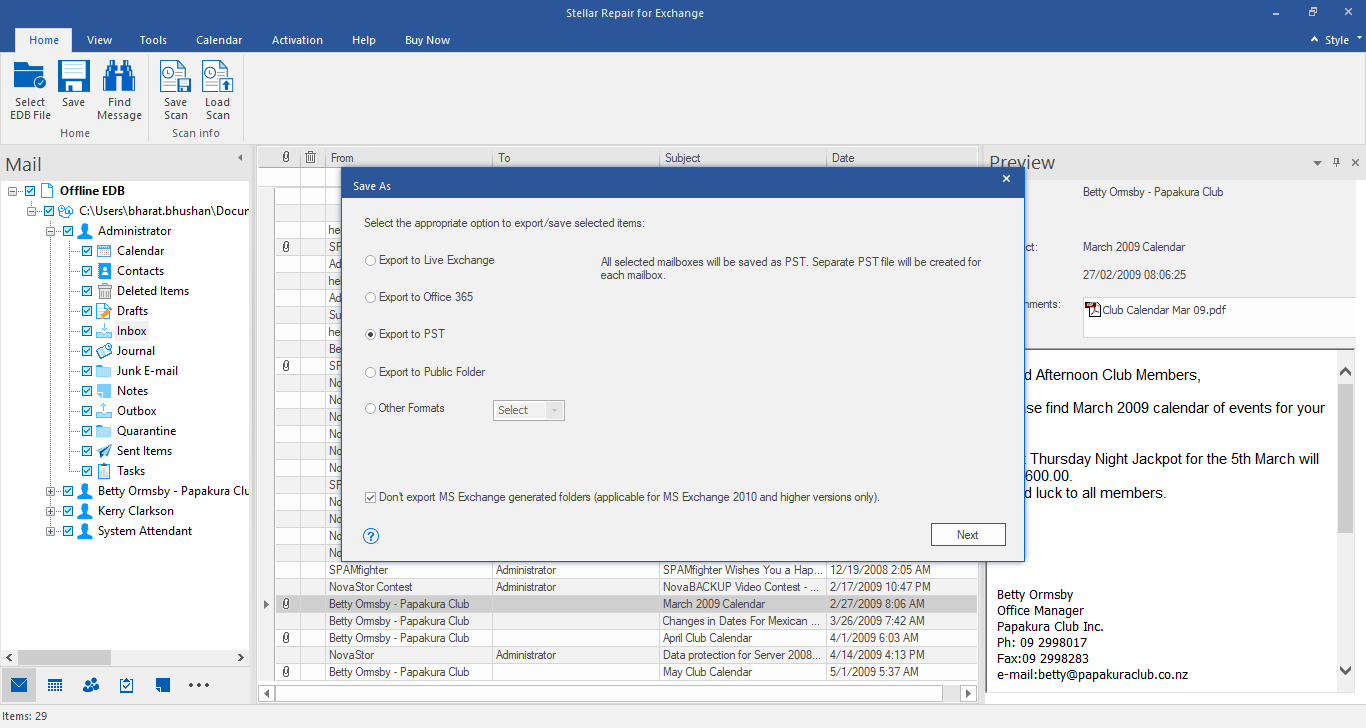The height and width of the screenshot is (728, 1366).
Task: Select the Journal folder in tree
Action: [135, 351]
